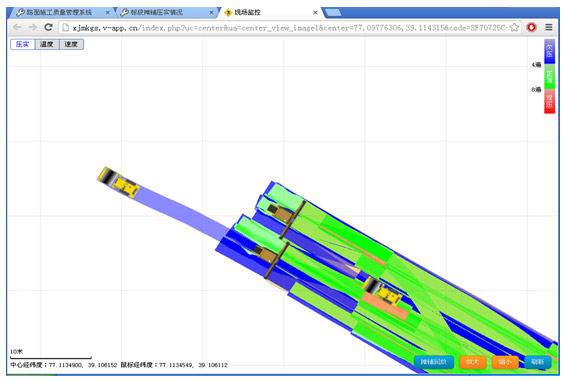Select the 温度 view toggle

[x=47, y=44]
